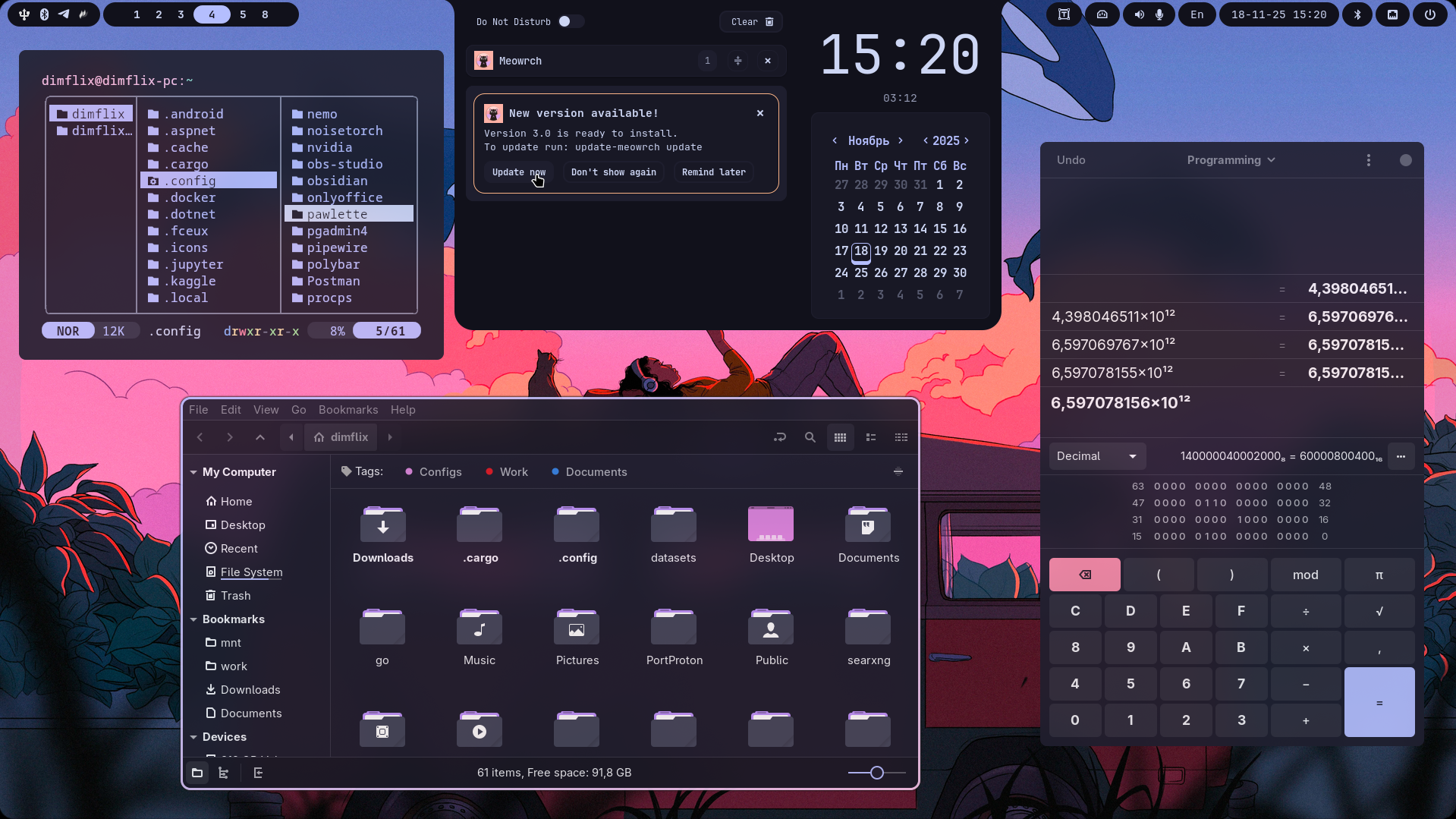Click the search icon in file manager toolbar
Image resolution: width=1456 pixels, height=819 pixels.
click(x=810, y=437)
